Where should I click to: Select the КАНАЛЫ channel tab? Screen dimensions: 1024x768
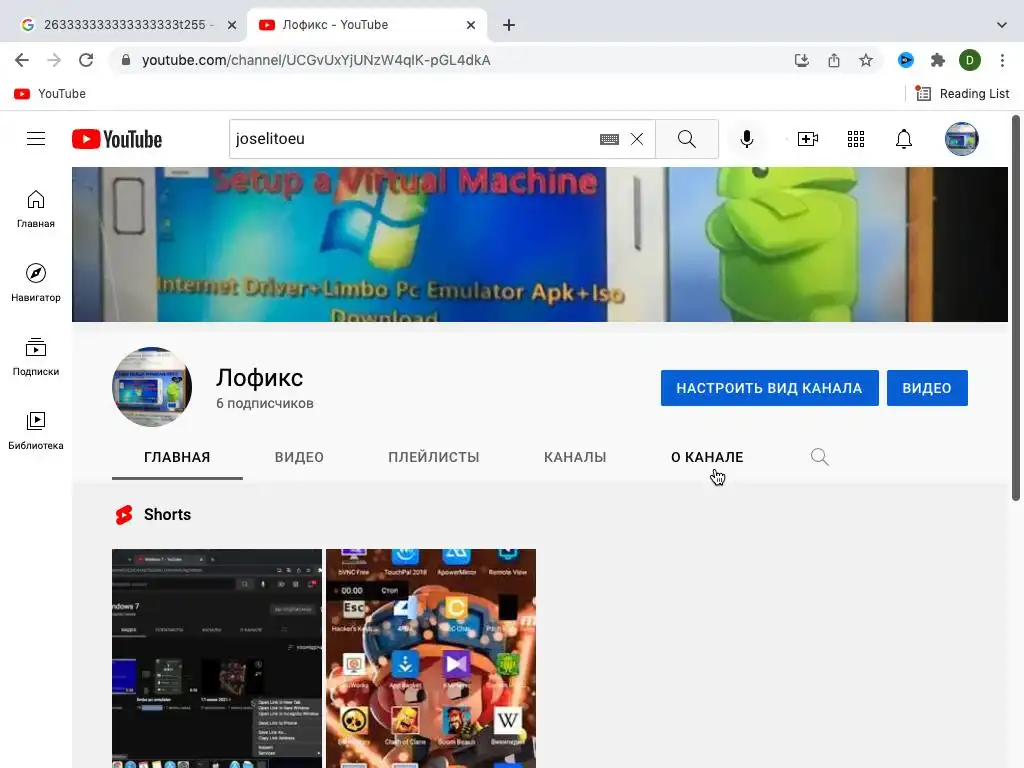point(575,457)
